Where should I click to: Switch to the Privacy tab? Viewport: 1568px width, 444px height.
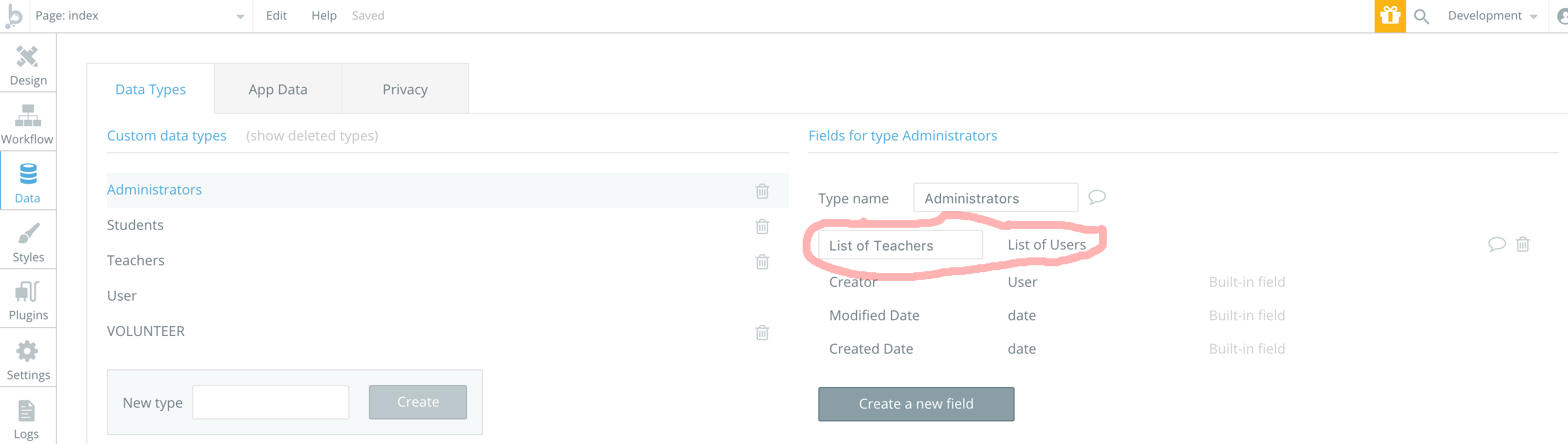[x=405, y=89]
